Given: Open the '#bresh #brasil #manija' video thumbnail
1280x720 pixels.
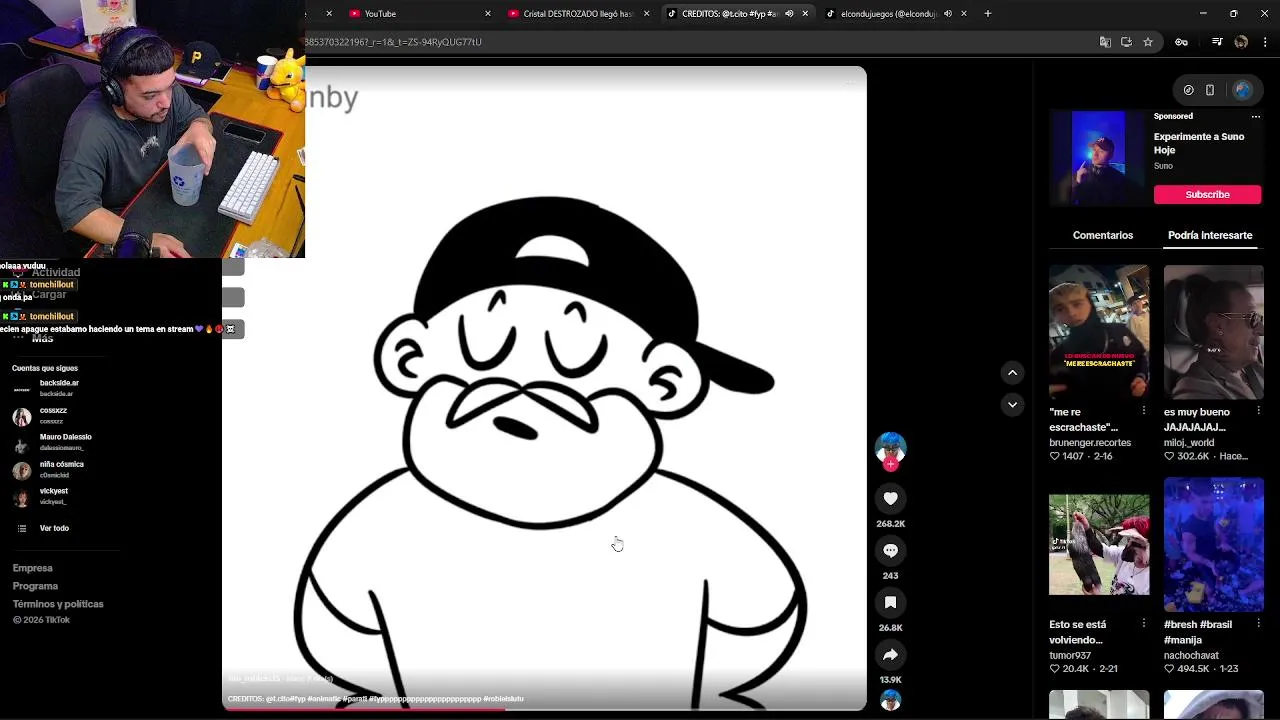Looking at the screenshot, I should coord(1214,544).
